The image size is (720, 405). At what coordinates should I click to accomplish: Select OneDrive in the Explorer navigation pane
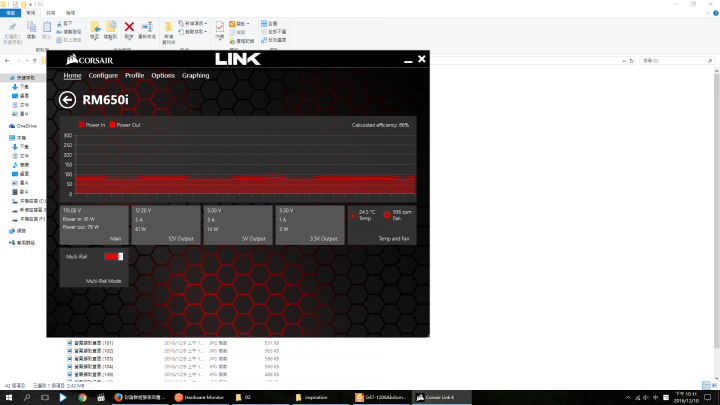coord(23,126)
